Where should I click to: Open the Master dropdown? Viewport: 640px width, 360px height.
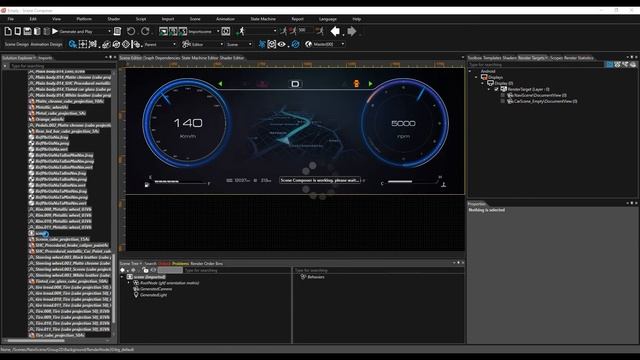pyautogui.click(x=342, y=44)
